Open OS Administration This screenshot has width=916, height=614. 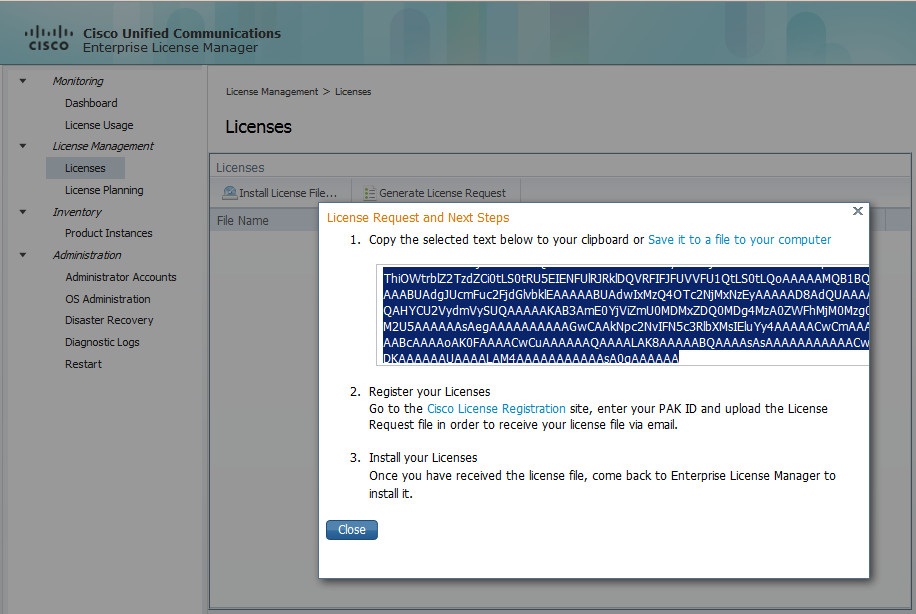107,299
